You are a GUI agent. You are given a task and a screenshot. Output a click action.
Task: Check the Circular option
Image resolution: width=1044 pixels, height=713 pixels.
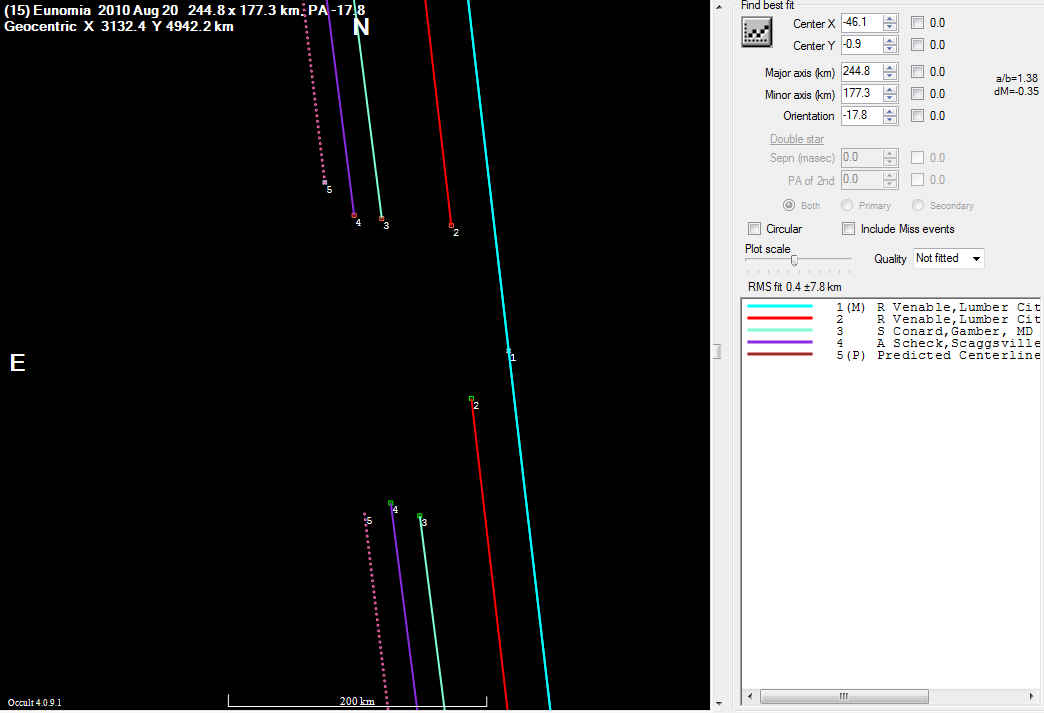coord(754,228)
